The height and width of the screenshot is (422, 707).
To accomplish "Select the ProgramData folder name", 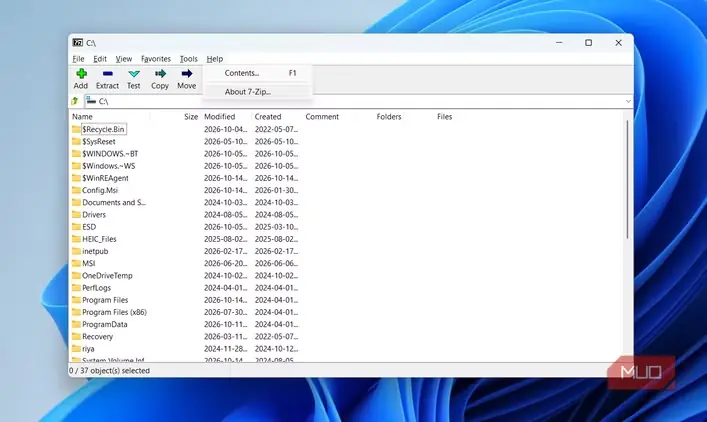I will [x=105, y=324].
